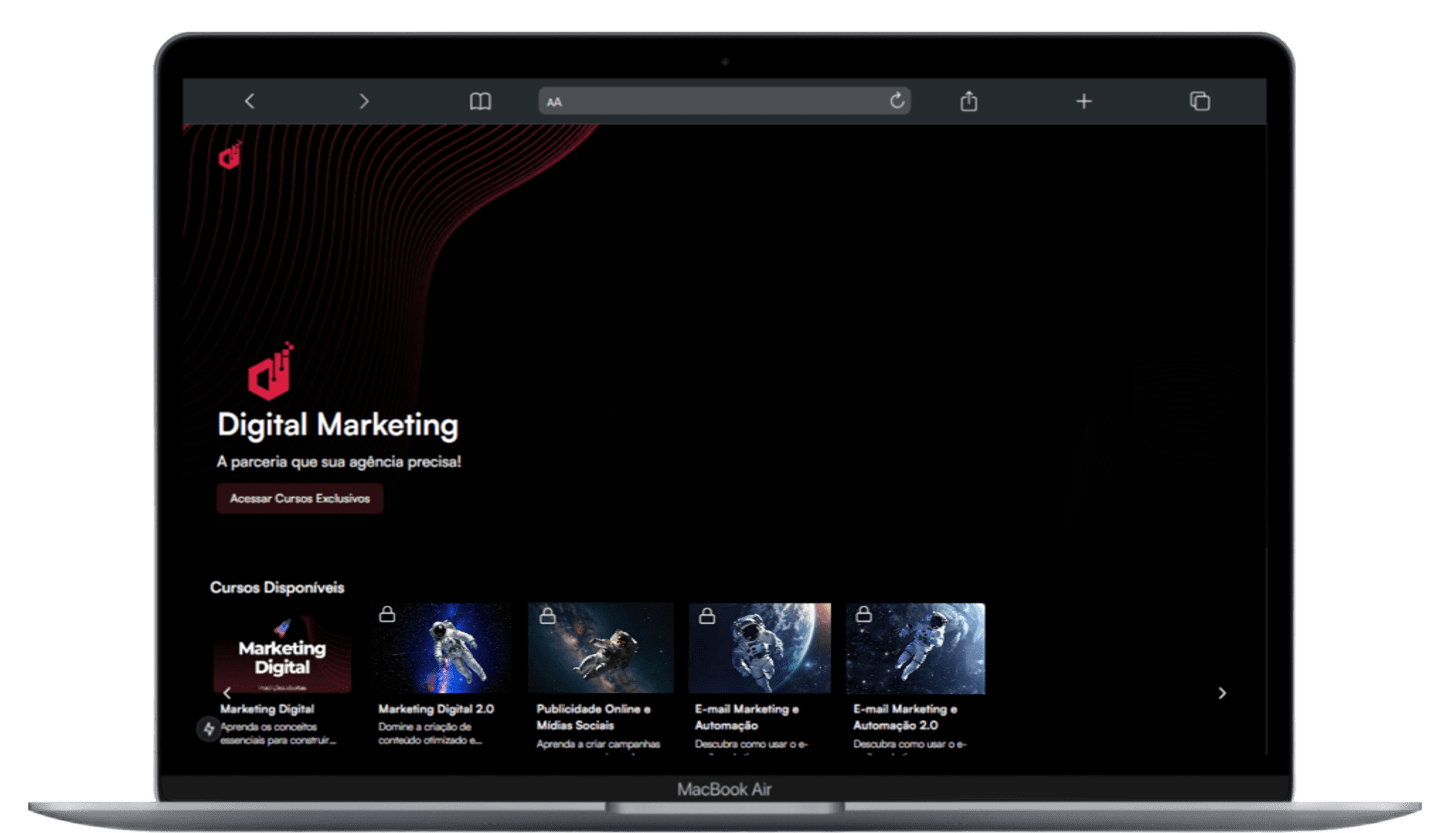Select the Marketing Digital course thumbnail
The width and height of the screenshot is (1450, 833).
tap(282, 650)
